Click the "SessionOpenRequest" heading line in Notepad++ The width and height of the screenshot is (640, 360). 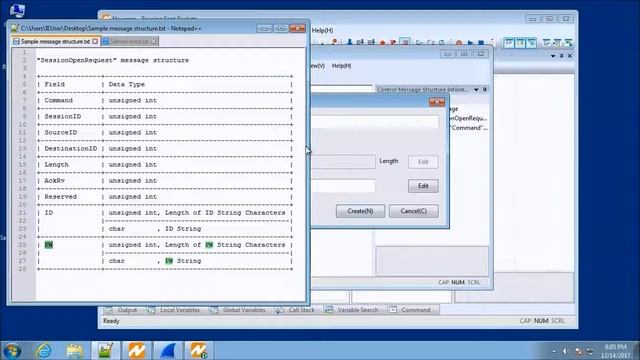113,60
